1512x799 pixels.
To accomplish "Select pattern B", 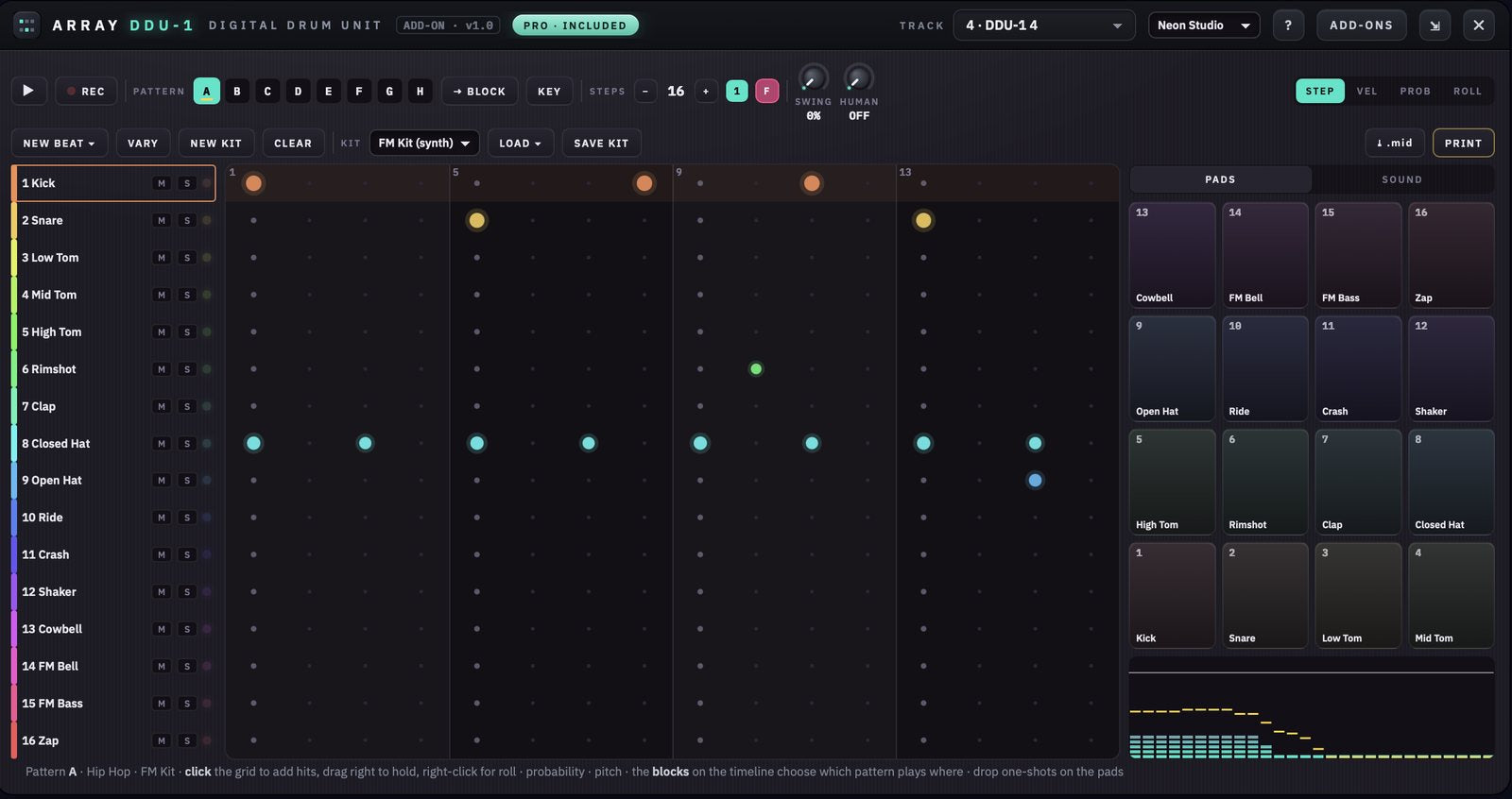I will coord(237,91).
